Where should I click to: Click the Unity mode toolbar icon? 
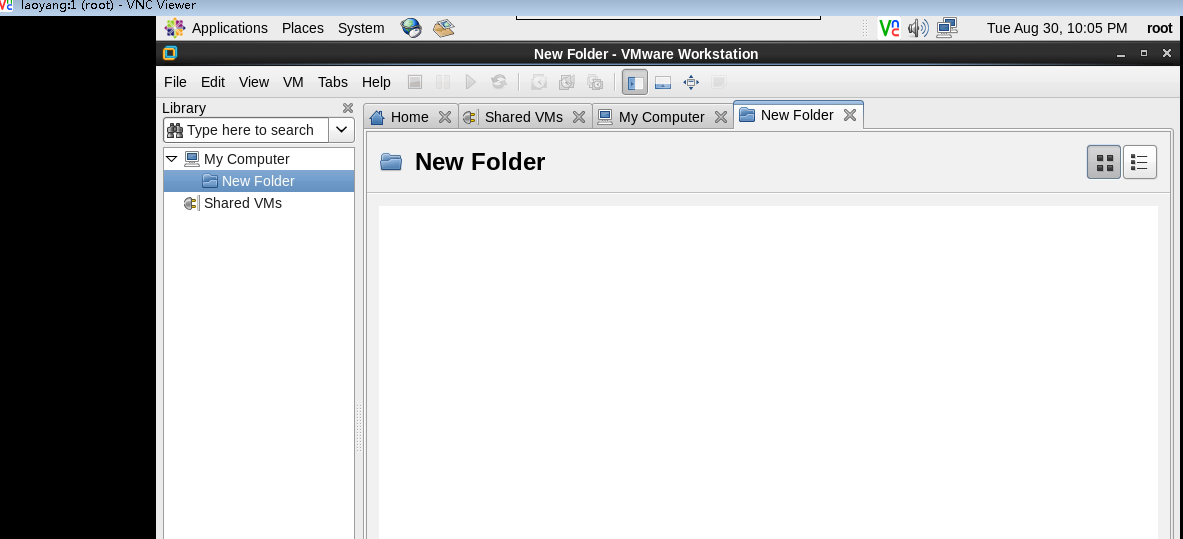tap(719, 82)
